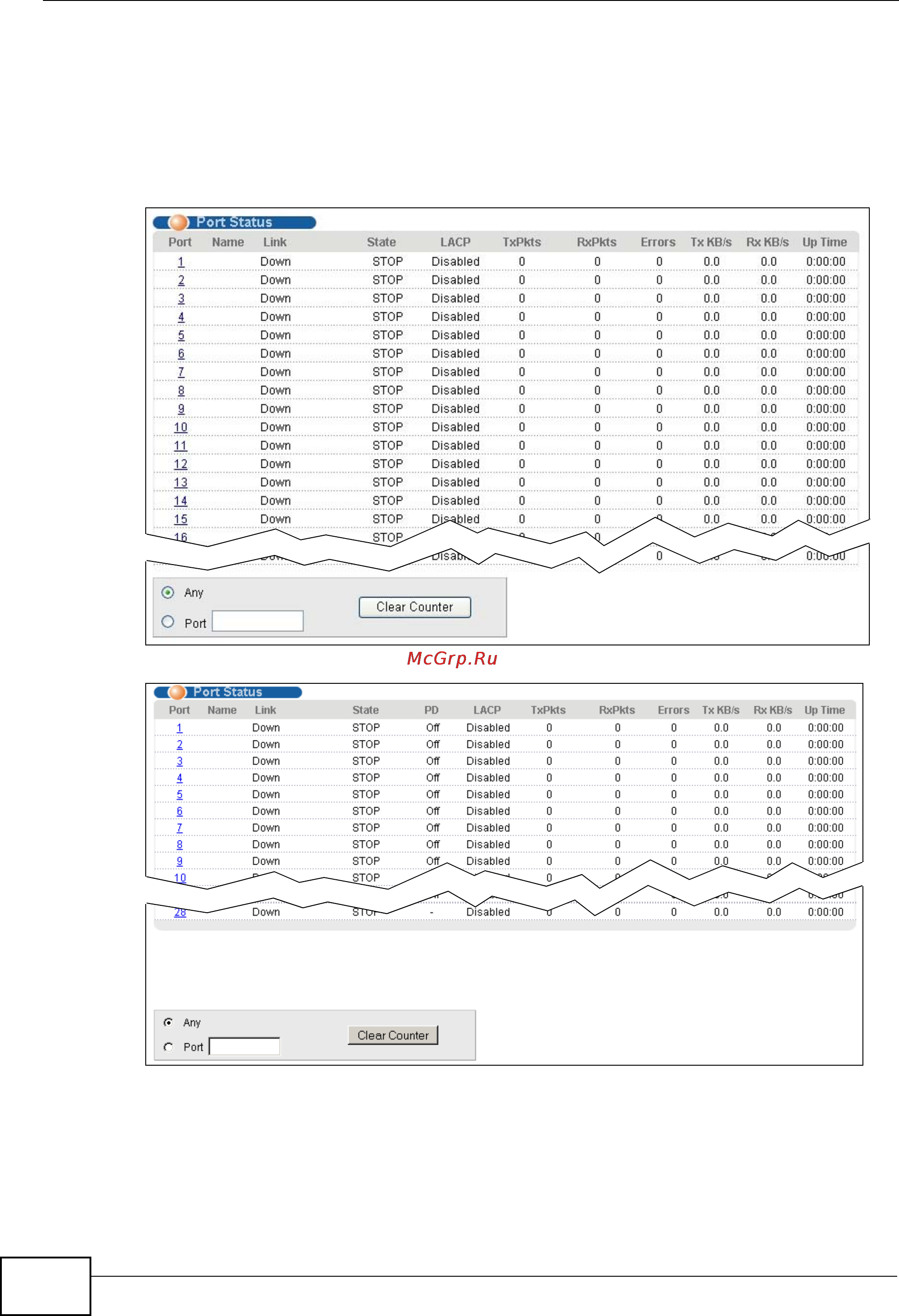Viewport: 899px width, 1316px height.
Task: Open port 4 link in lower PD table
Action: tap(180, 778)
